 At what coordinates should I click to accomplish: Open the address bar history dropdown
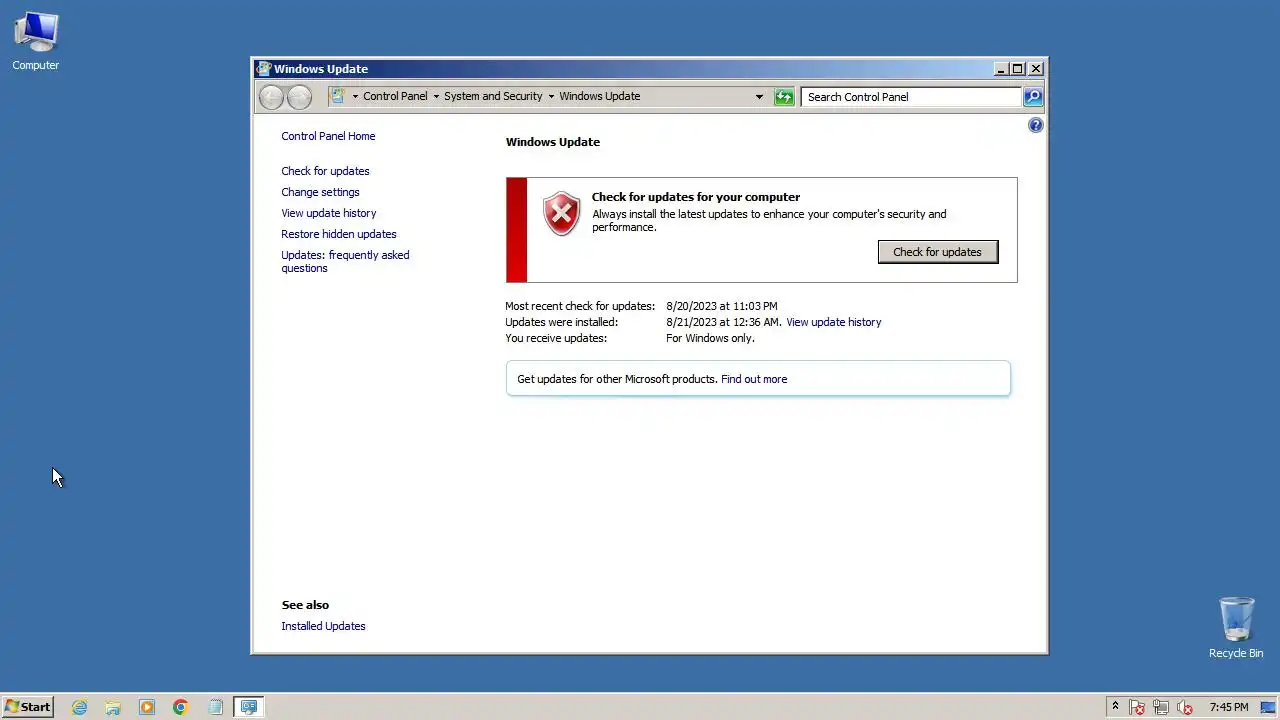pos(759,97)
